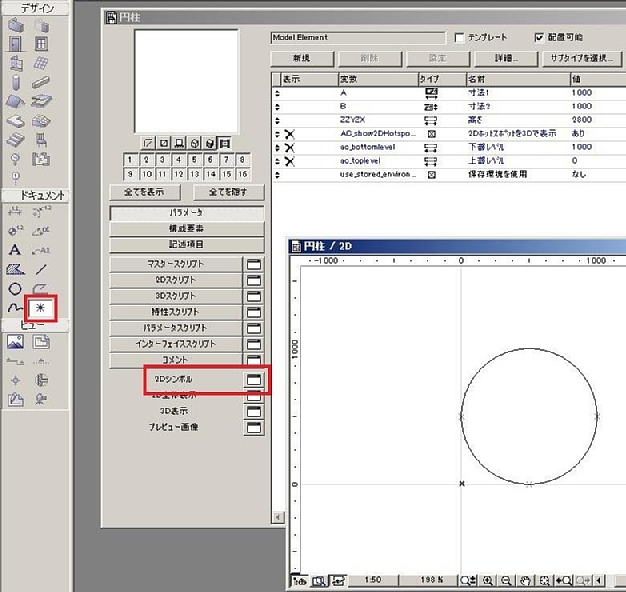This screenshot has height=592, width=626.
Task: Click the zoom in magnifier icon
Action: (487, 580)
